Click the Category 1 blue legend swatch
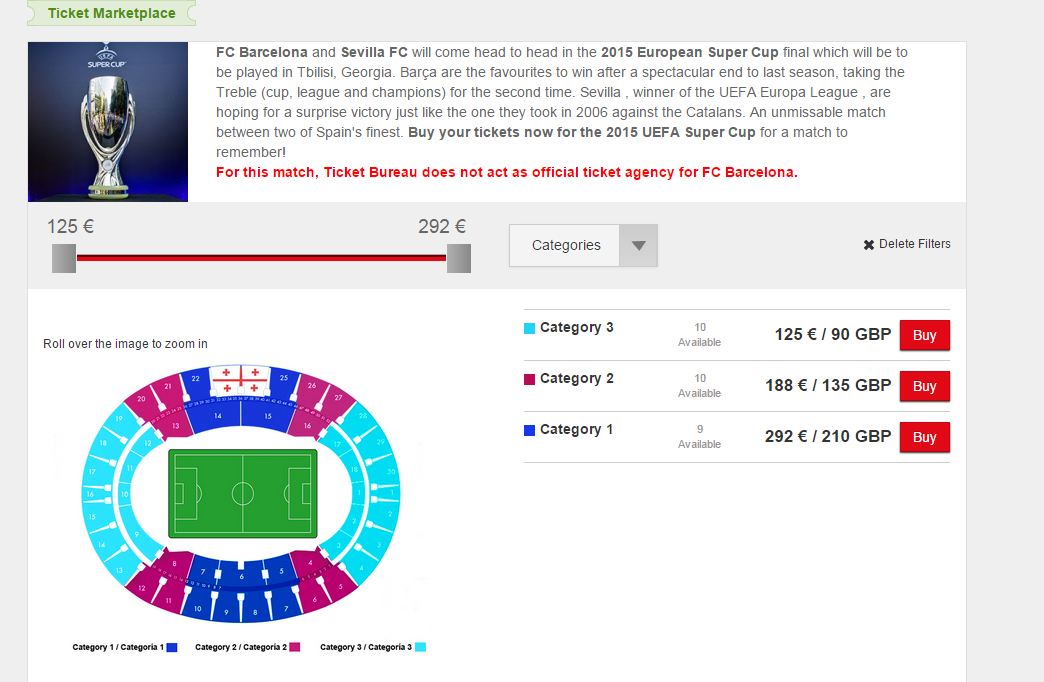The width and height of the screenshot is (1044, 682). [172, 647]
